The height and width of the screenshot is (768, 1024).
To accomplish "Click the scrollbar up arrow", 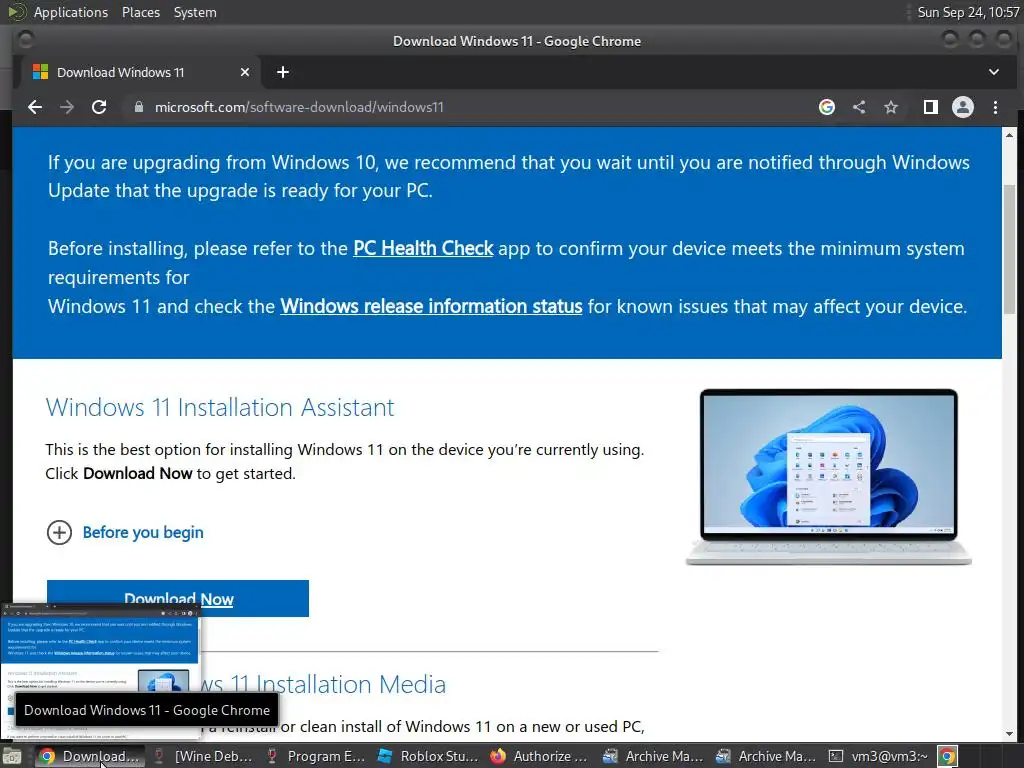I will [1009, 135].
